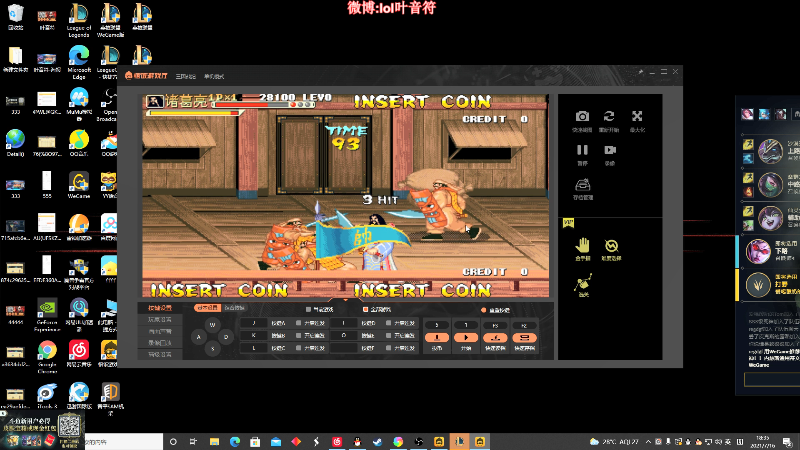Toggle turbo checkbox in the empty-key row
Image resolution: width=800 pixels, height=450 pixels.
pyautogui.click(x=388, y=348)
